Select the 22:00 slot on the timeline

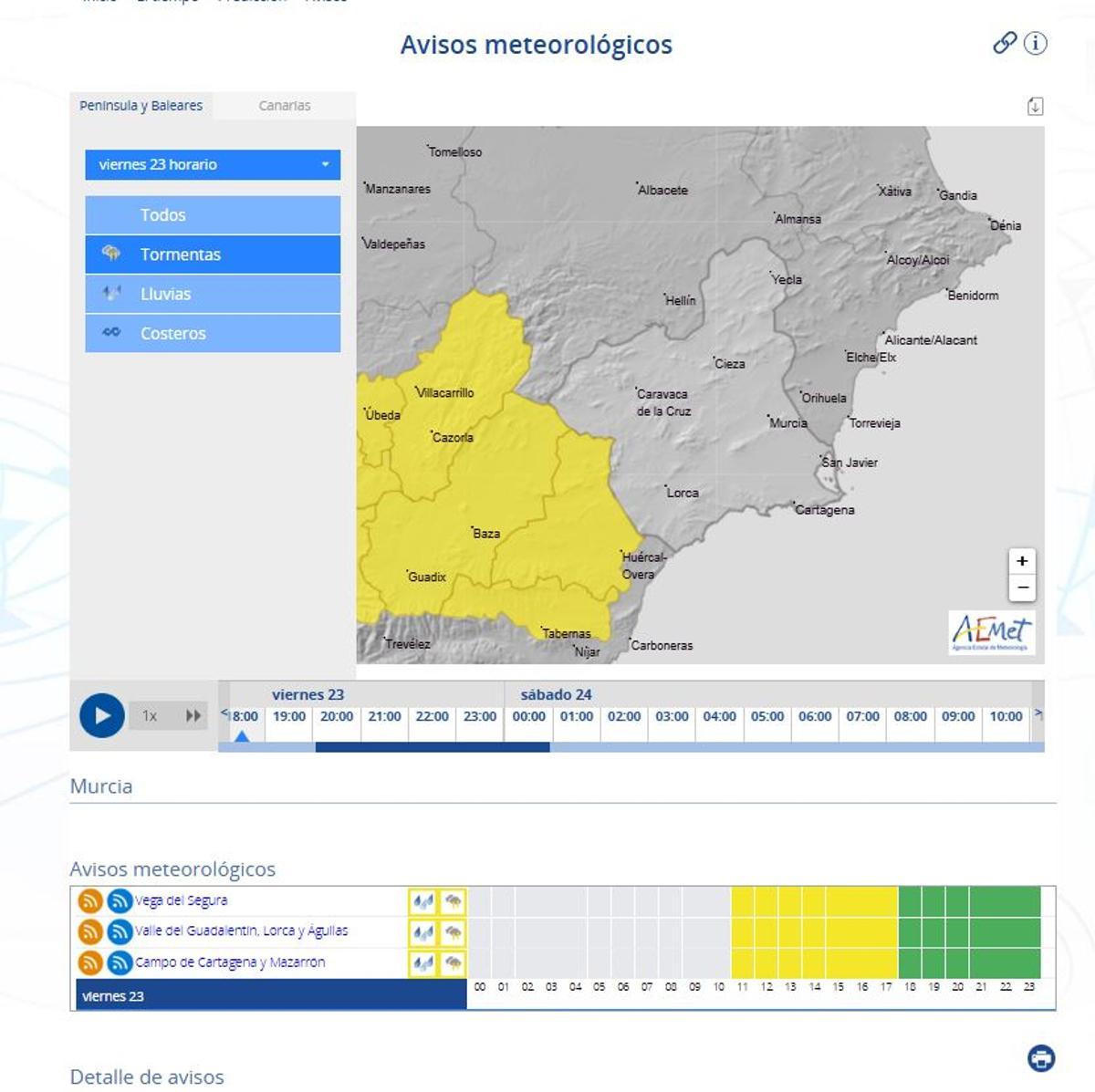click(x=433, y=717)
